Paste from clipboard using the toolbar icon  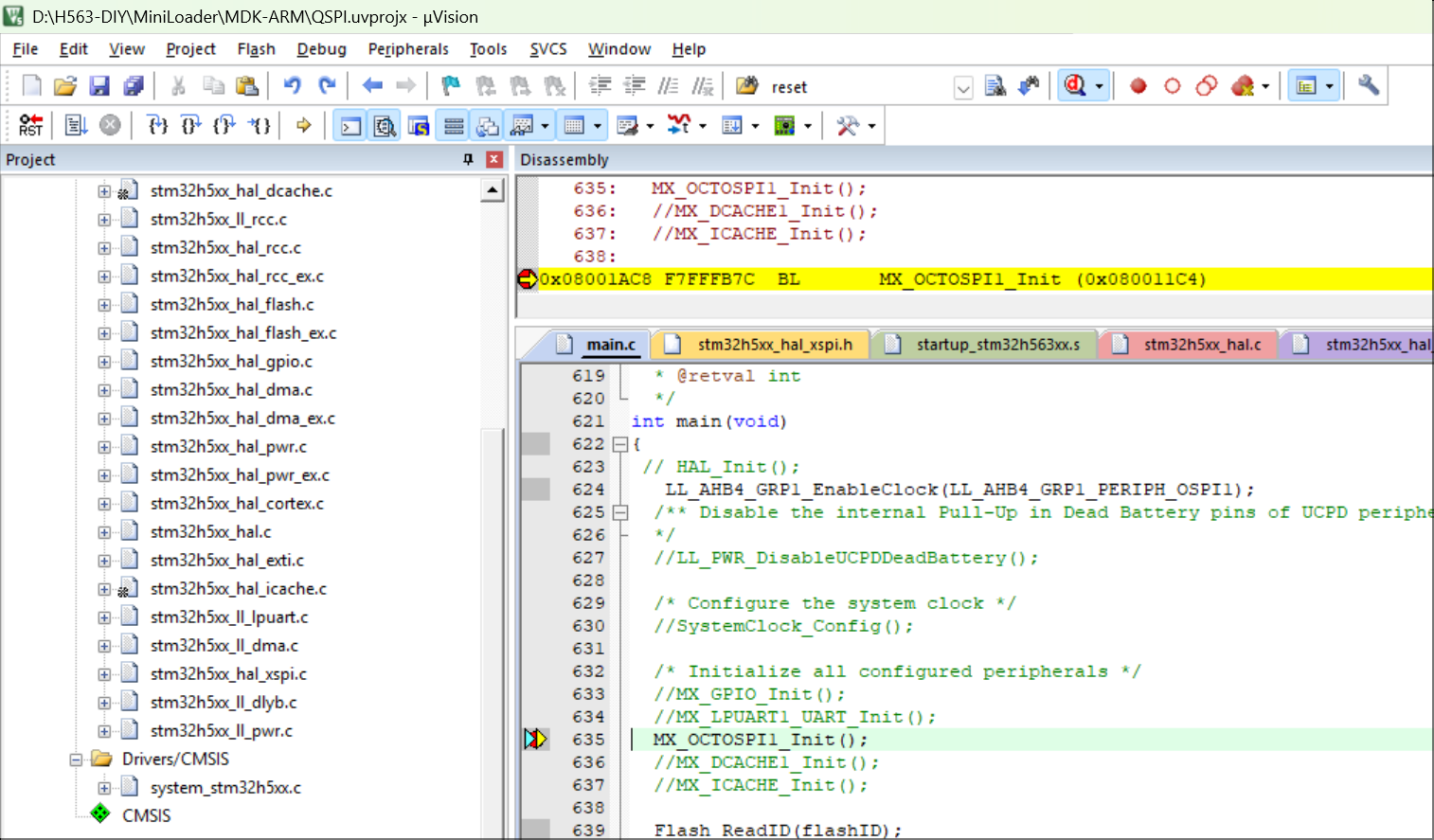[x=247, y=86]
